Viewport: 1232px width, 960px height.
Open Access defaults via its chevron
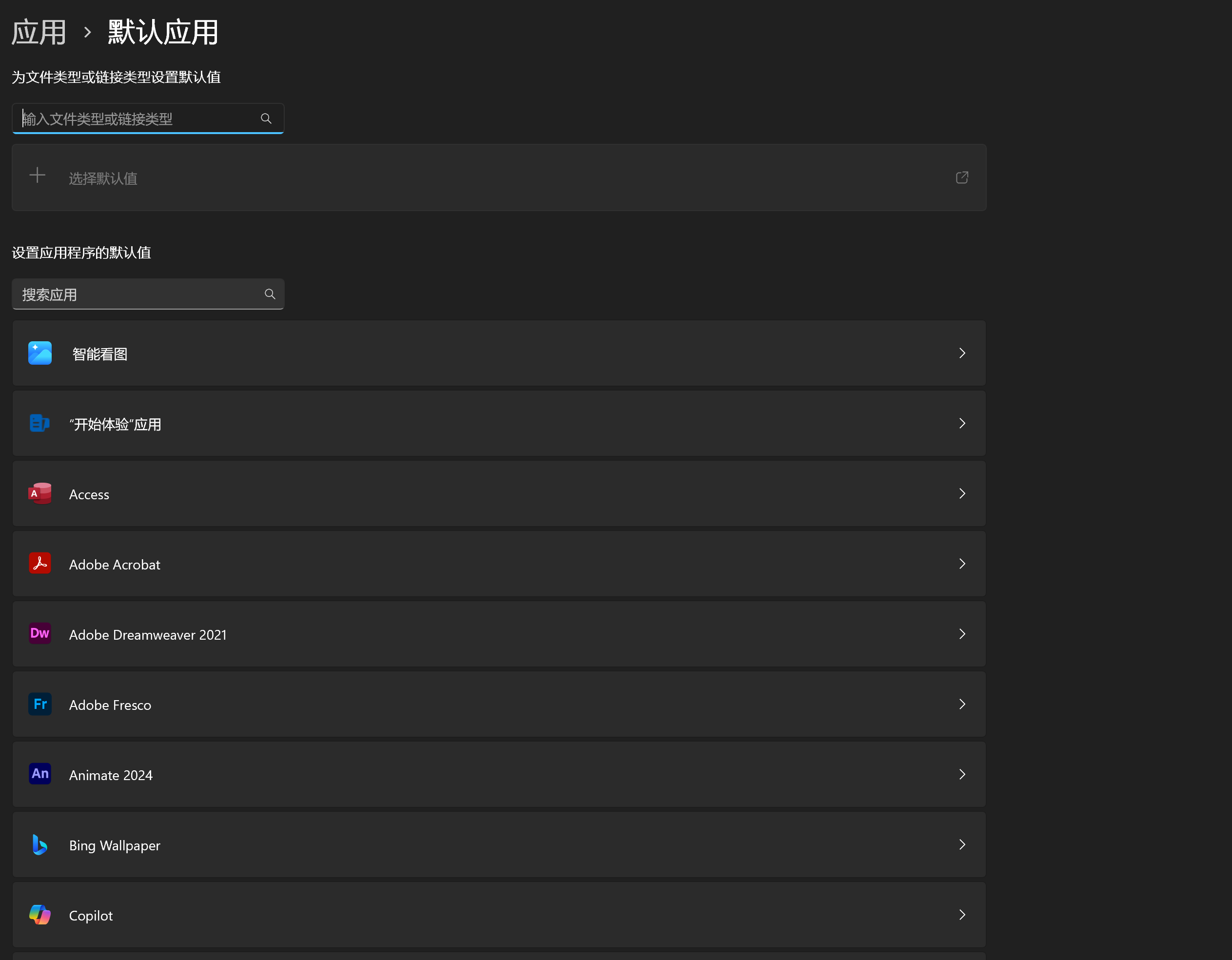pyautogui.click(x=962, y=493)
